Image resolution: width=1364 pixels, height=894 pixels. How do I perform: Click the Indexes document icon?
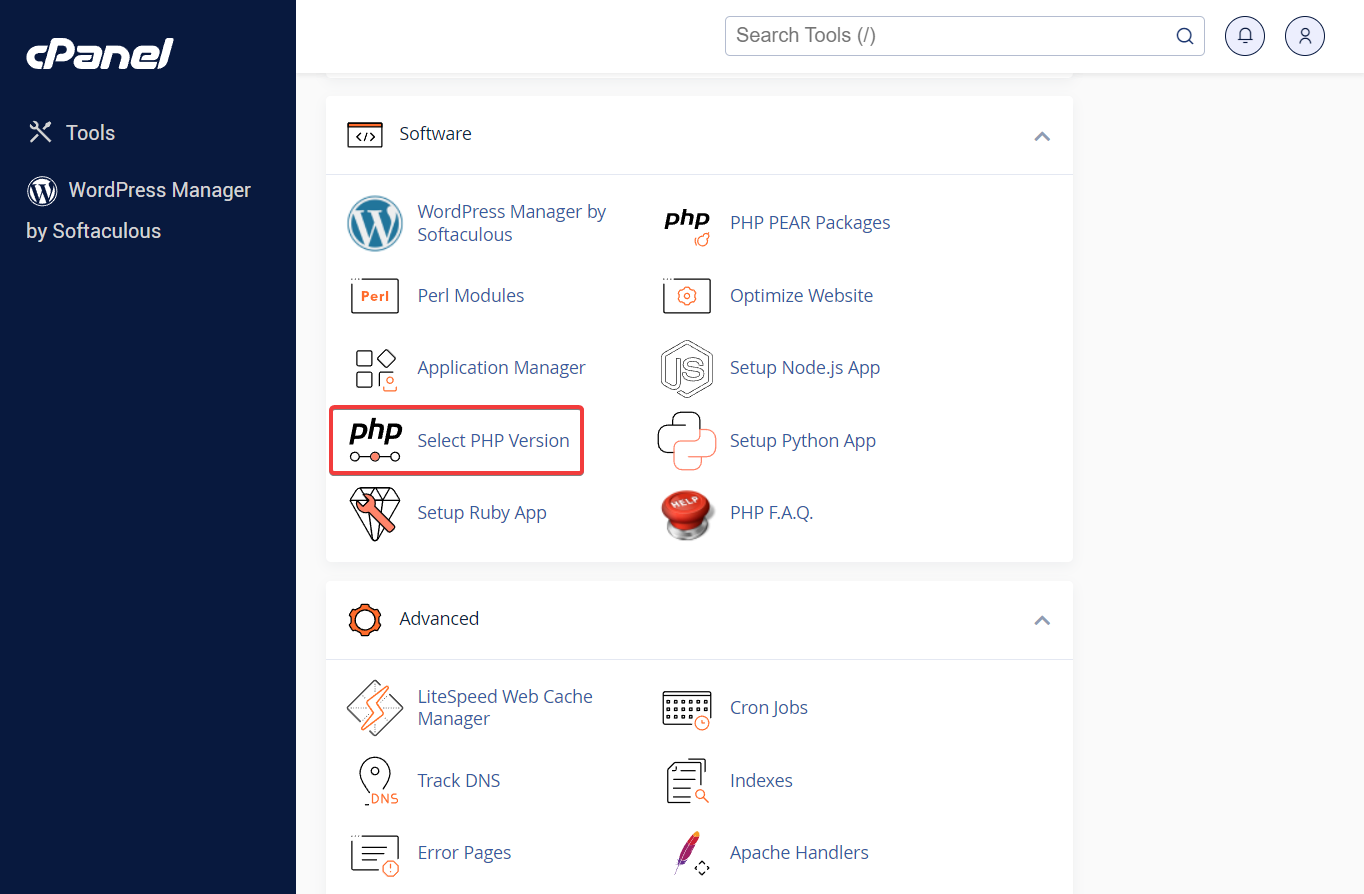(x=687, y=782)
